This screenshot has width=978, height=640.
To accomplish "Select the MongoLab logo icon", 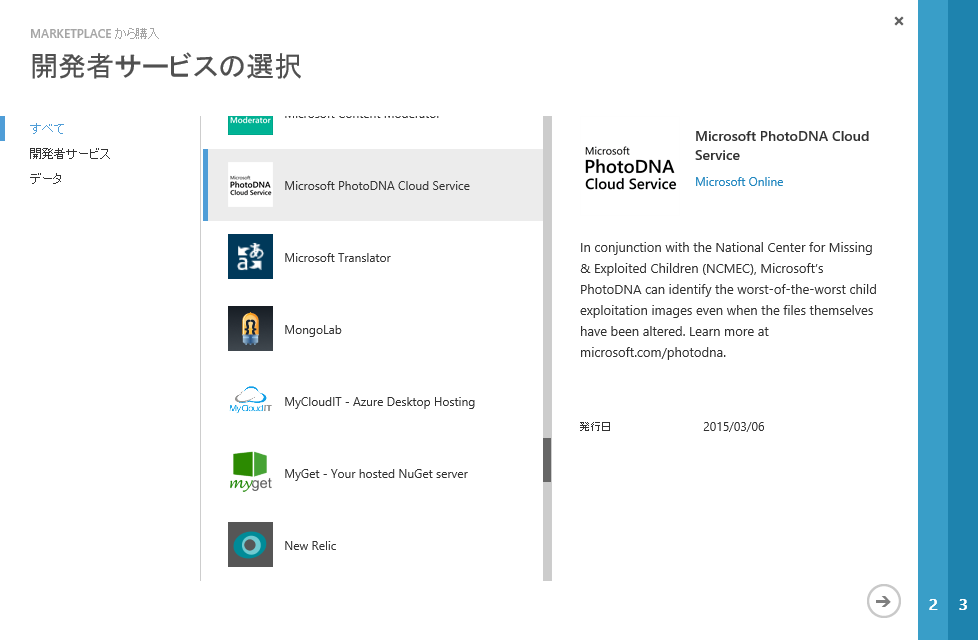I will (x=250, y=329).
